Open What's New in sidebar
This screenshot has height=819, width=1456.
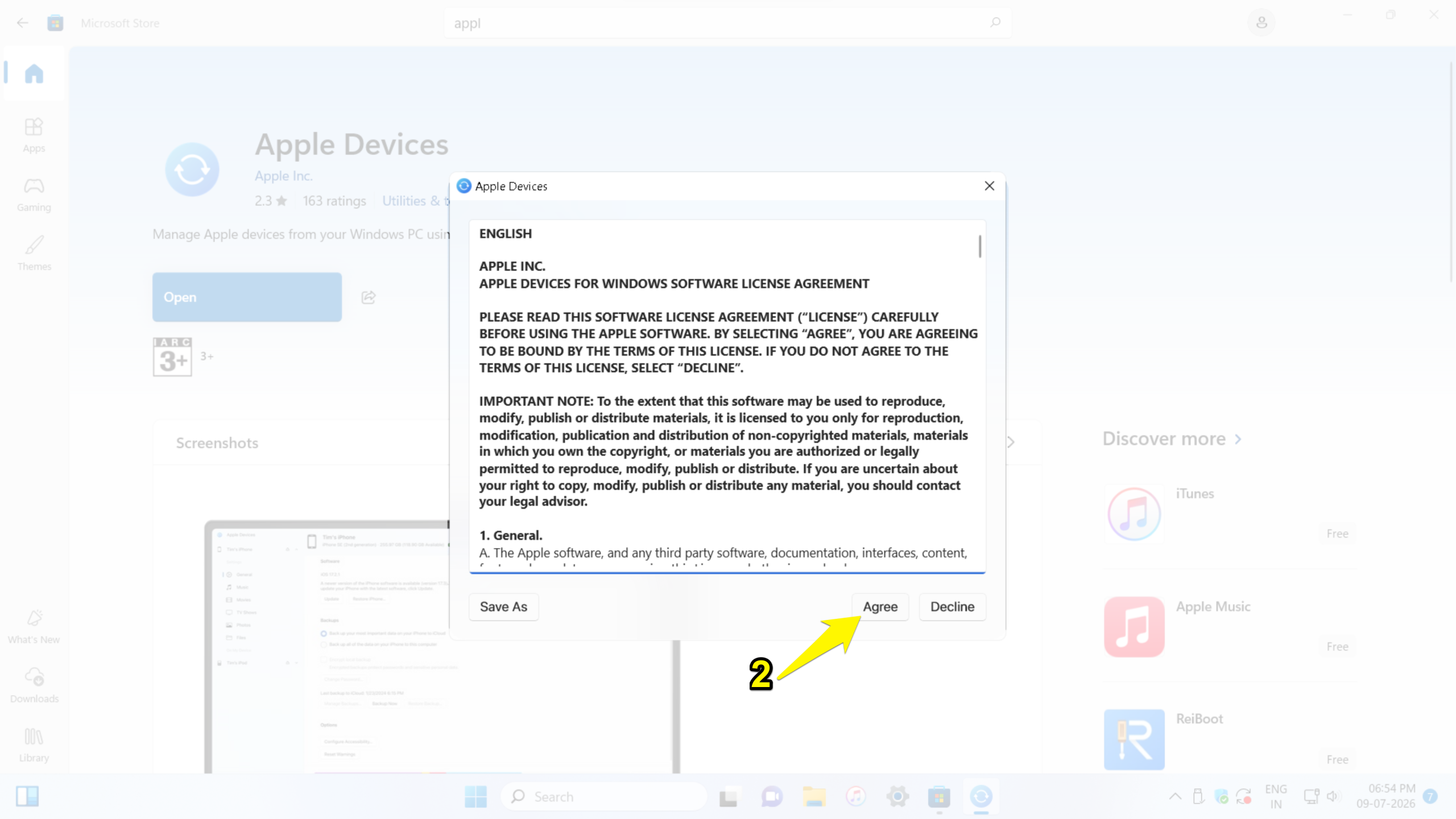34,627
